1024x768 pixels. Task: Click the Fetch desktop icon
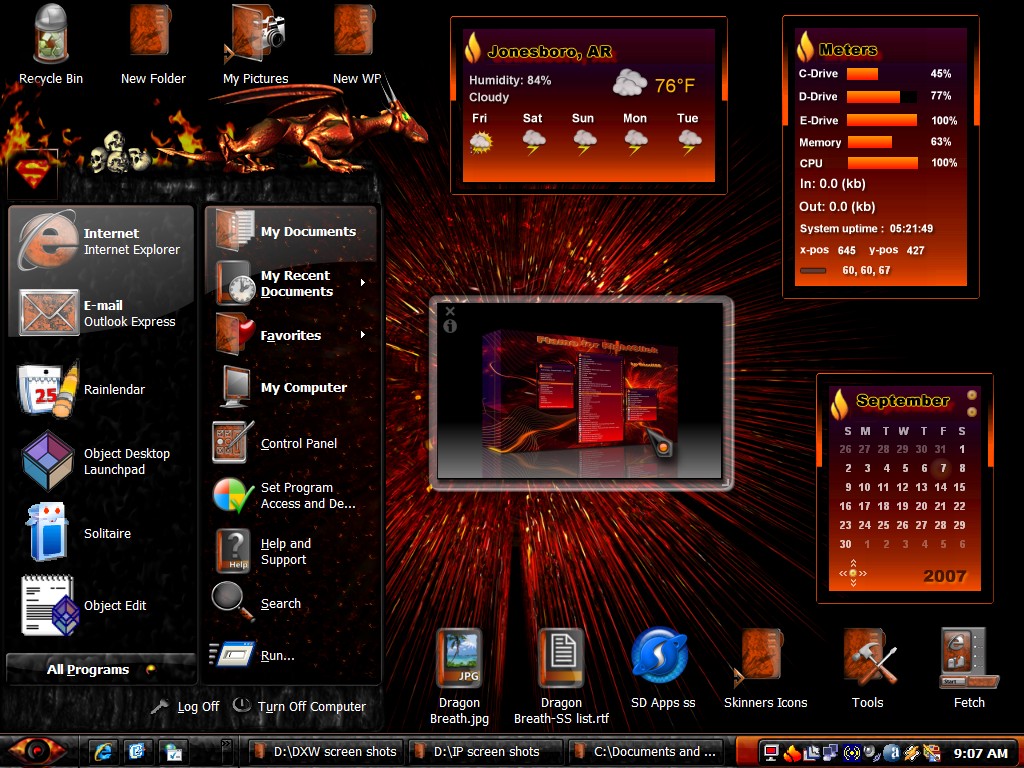coord(969,669)
